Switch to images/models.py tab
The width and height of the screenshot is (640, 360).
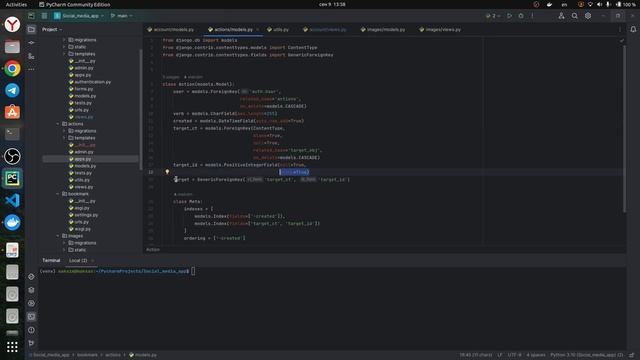[383, 29]
